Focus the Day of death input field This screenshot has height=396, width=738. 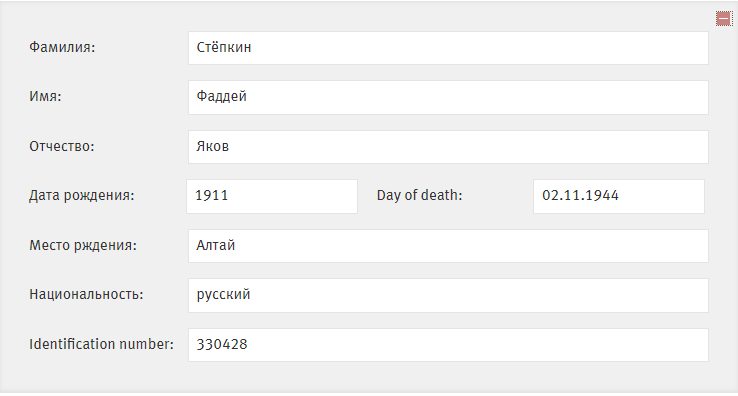(619, 196)
